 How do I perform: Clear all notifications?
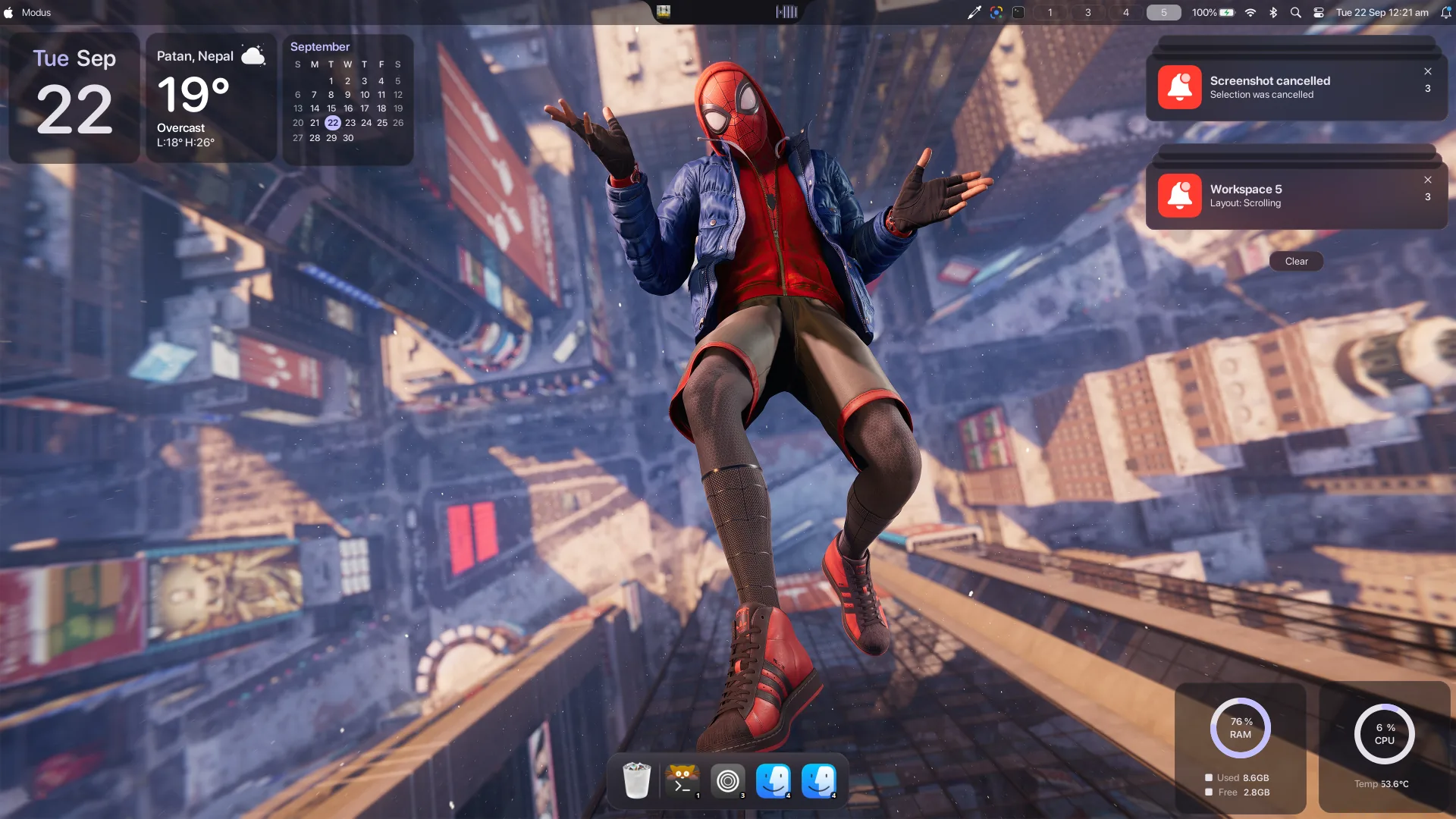pyautogui.click(x=1297, y=261)
